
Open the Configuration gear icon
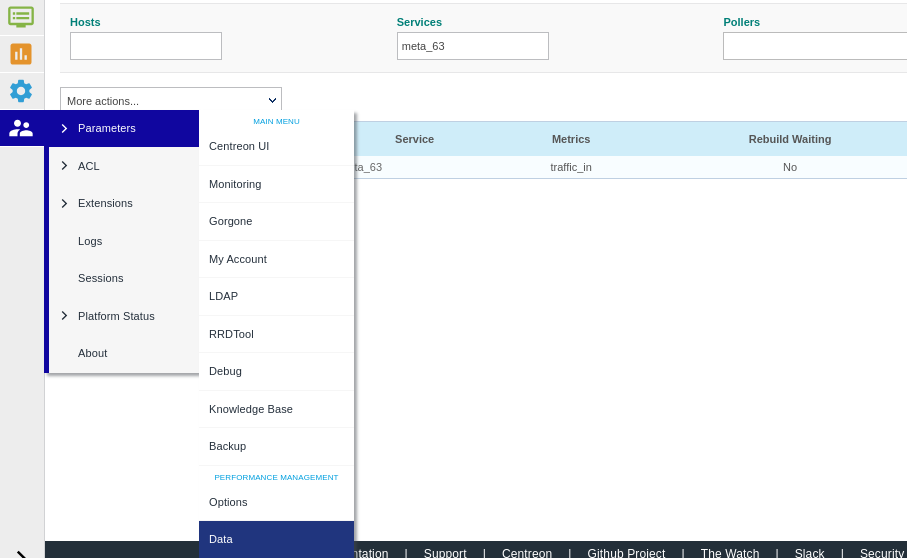[x=21, y=91]
